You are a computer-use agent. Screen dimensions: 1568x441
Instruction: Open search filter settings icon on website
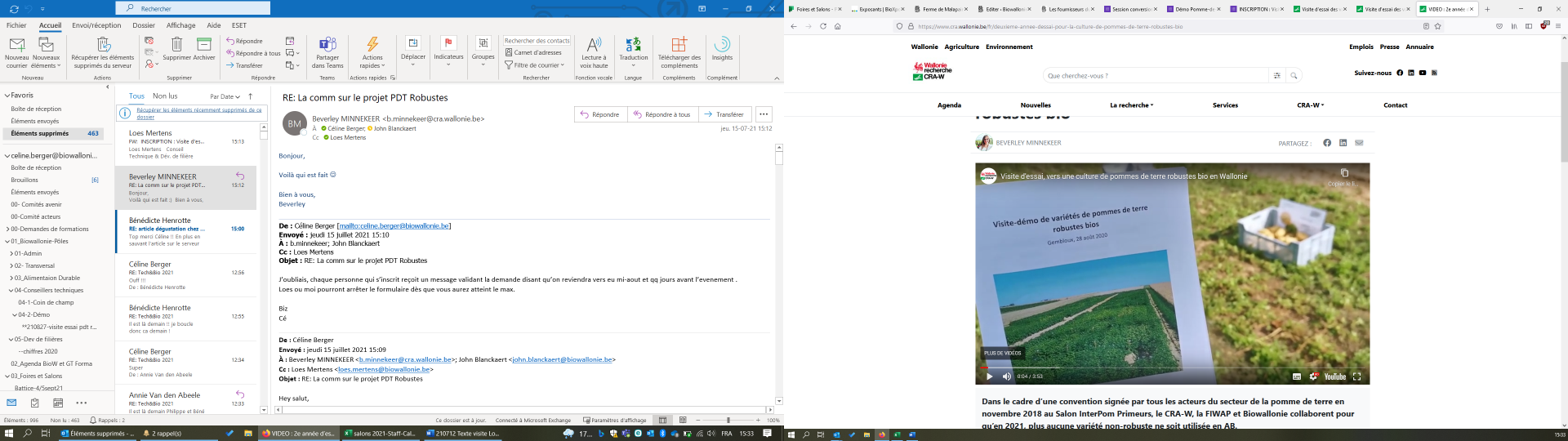(1276, 76)
